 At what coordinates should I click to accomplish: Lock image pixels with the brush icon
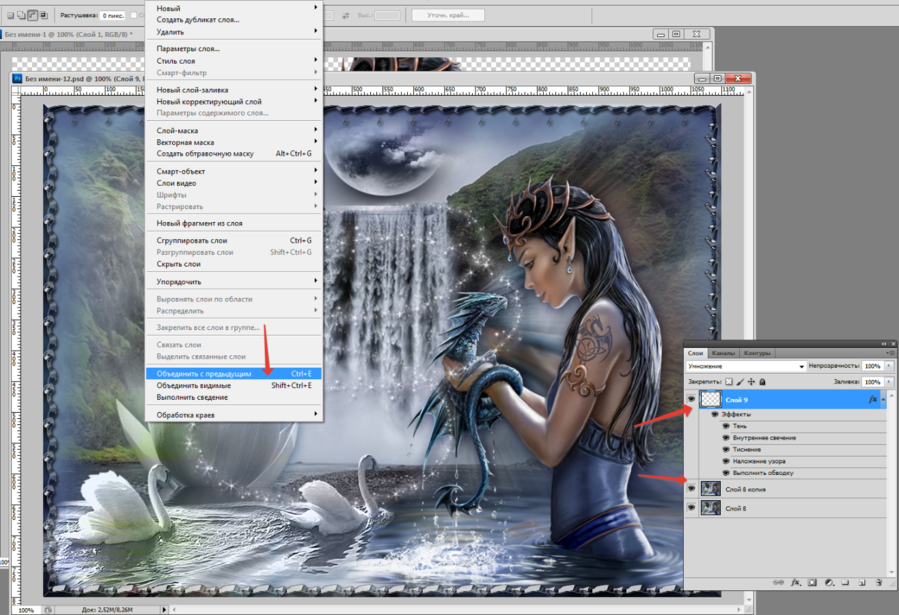(740, 382)
